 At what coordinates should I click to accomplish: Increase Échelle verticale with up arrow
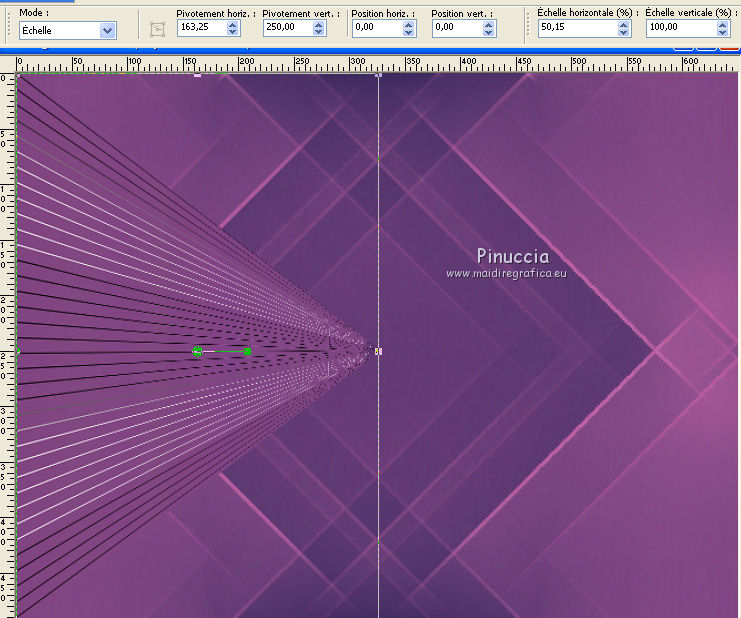723,25
